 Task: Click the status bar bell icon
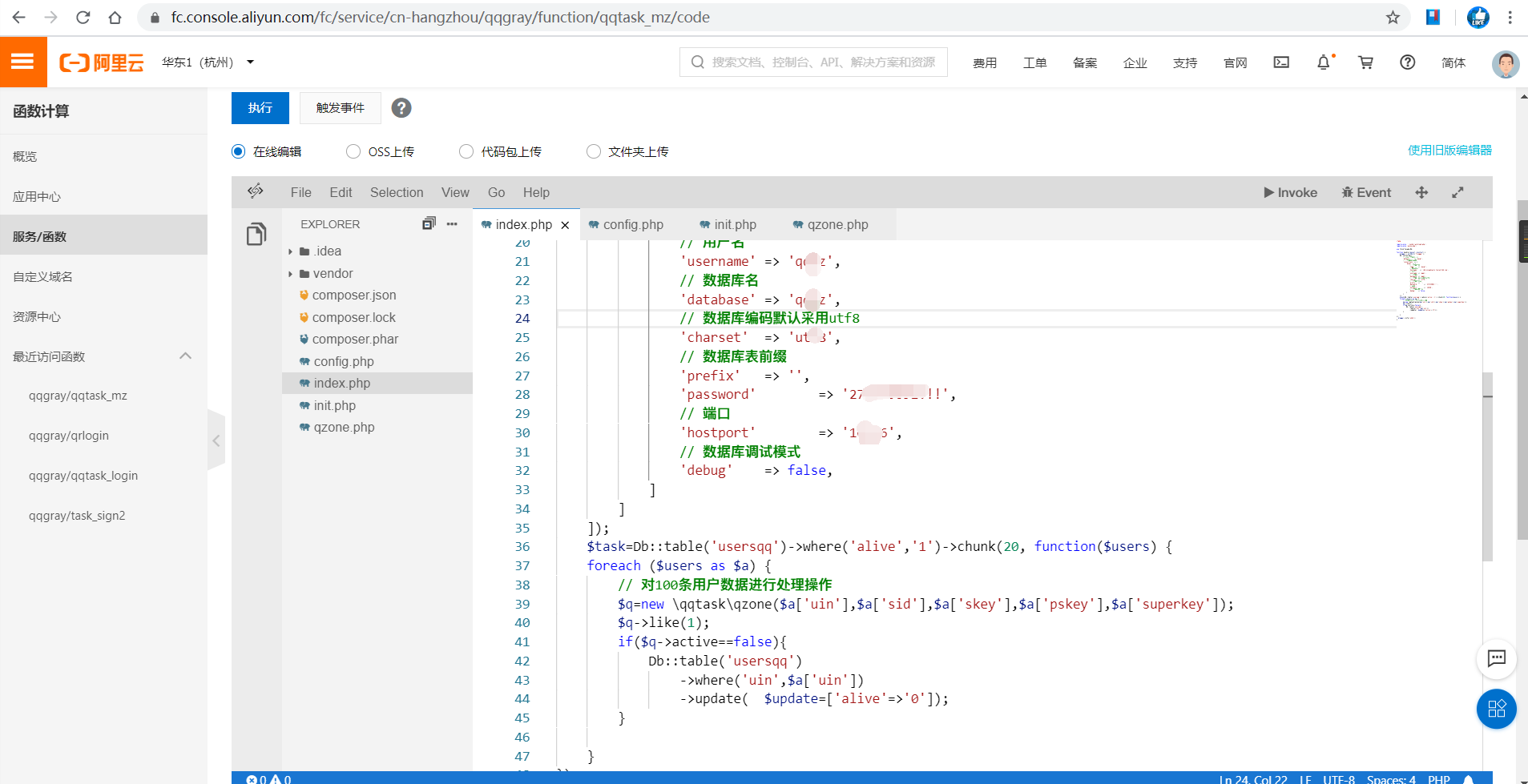[x=1469, y=779]
